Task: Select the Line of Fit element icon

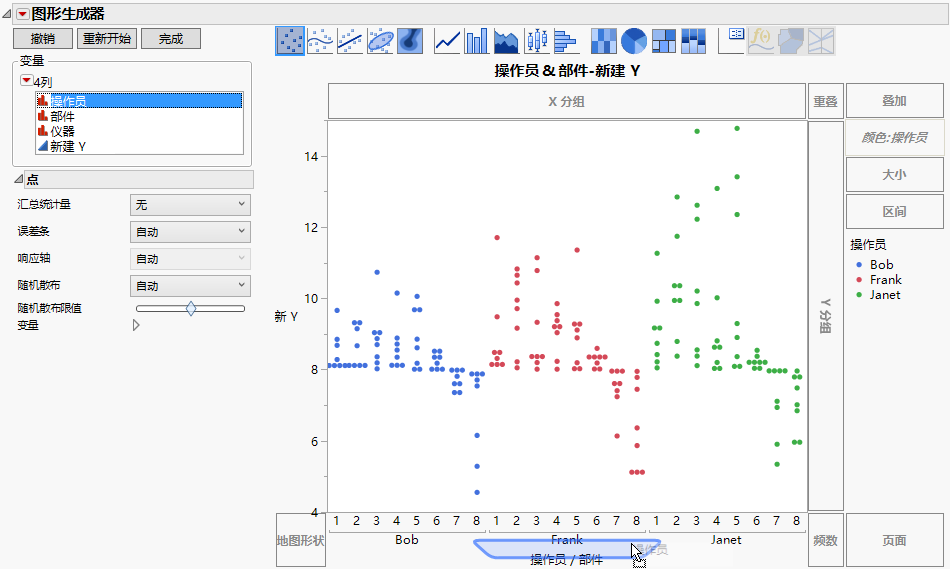Action: (350, 41)
